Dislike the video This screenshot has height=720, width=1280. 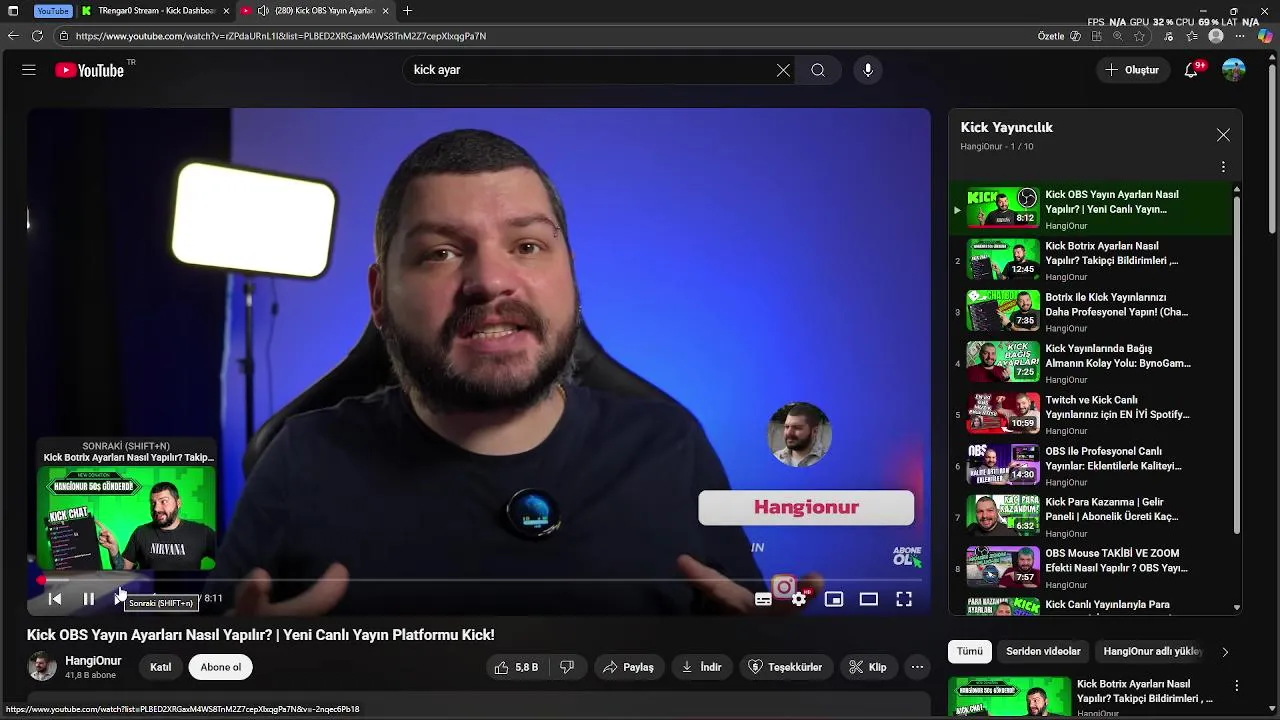tap(567, 667)
